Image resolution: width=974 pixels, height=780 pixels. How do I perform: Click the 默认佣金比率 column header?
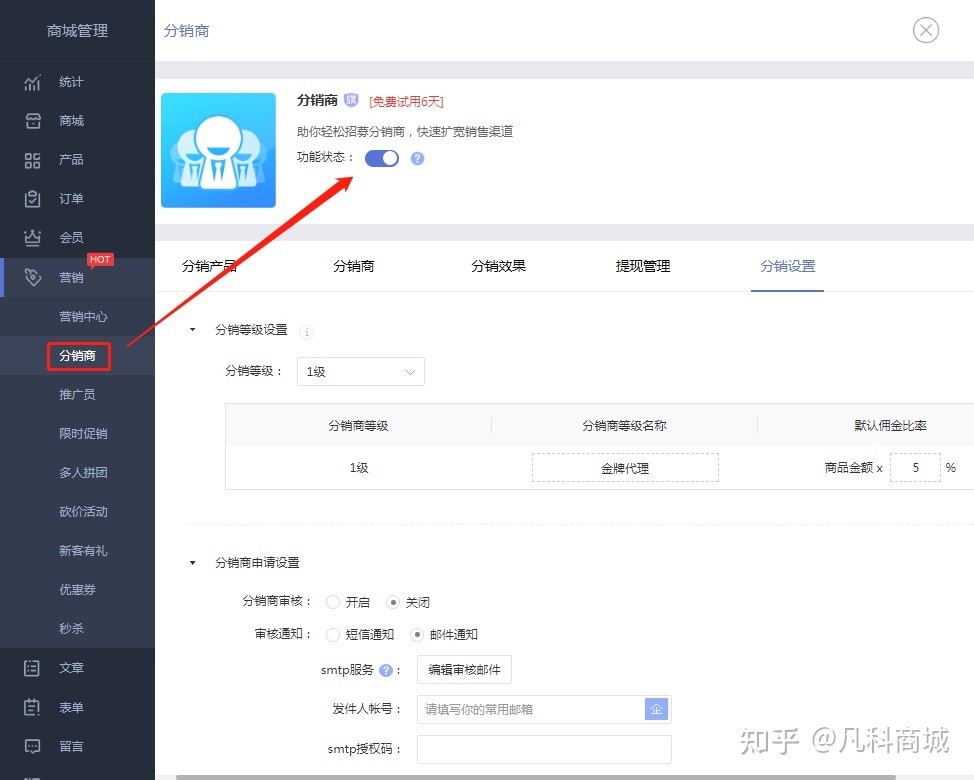890,425
